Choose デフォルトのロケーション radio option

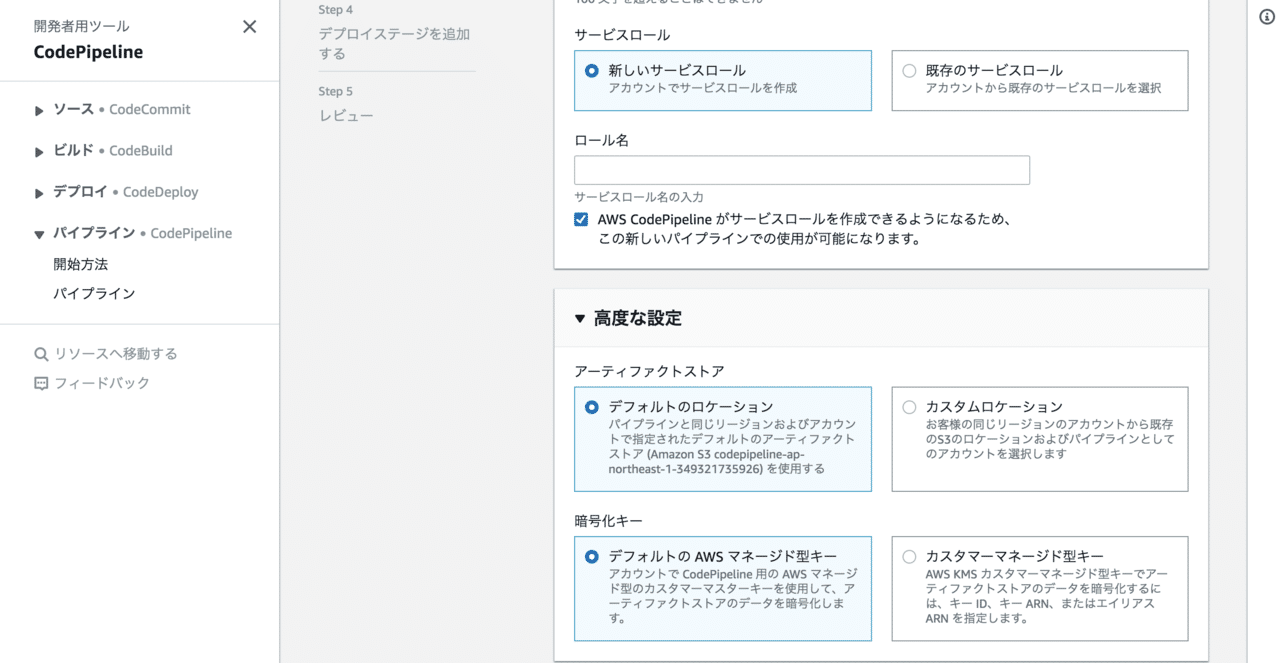(x=591, y=407)
